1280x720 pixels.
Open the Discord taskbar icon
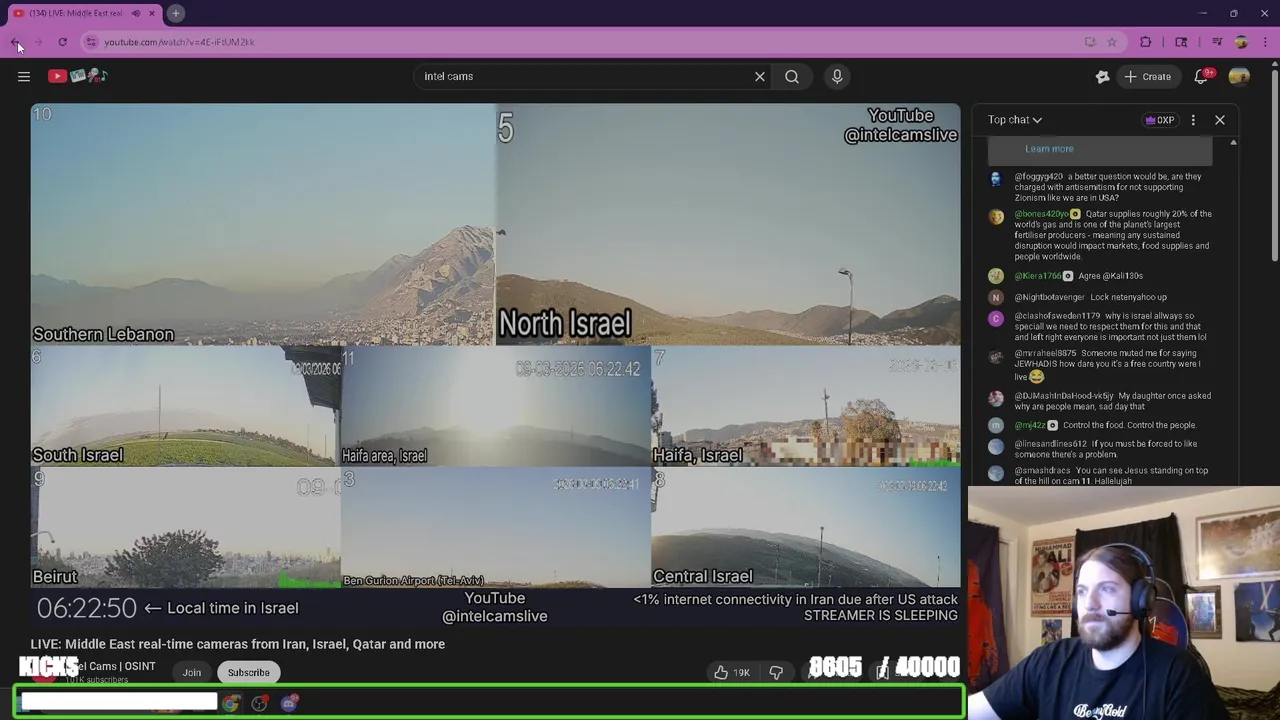coord(289,703)
